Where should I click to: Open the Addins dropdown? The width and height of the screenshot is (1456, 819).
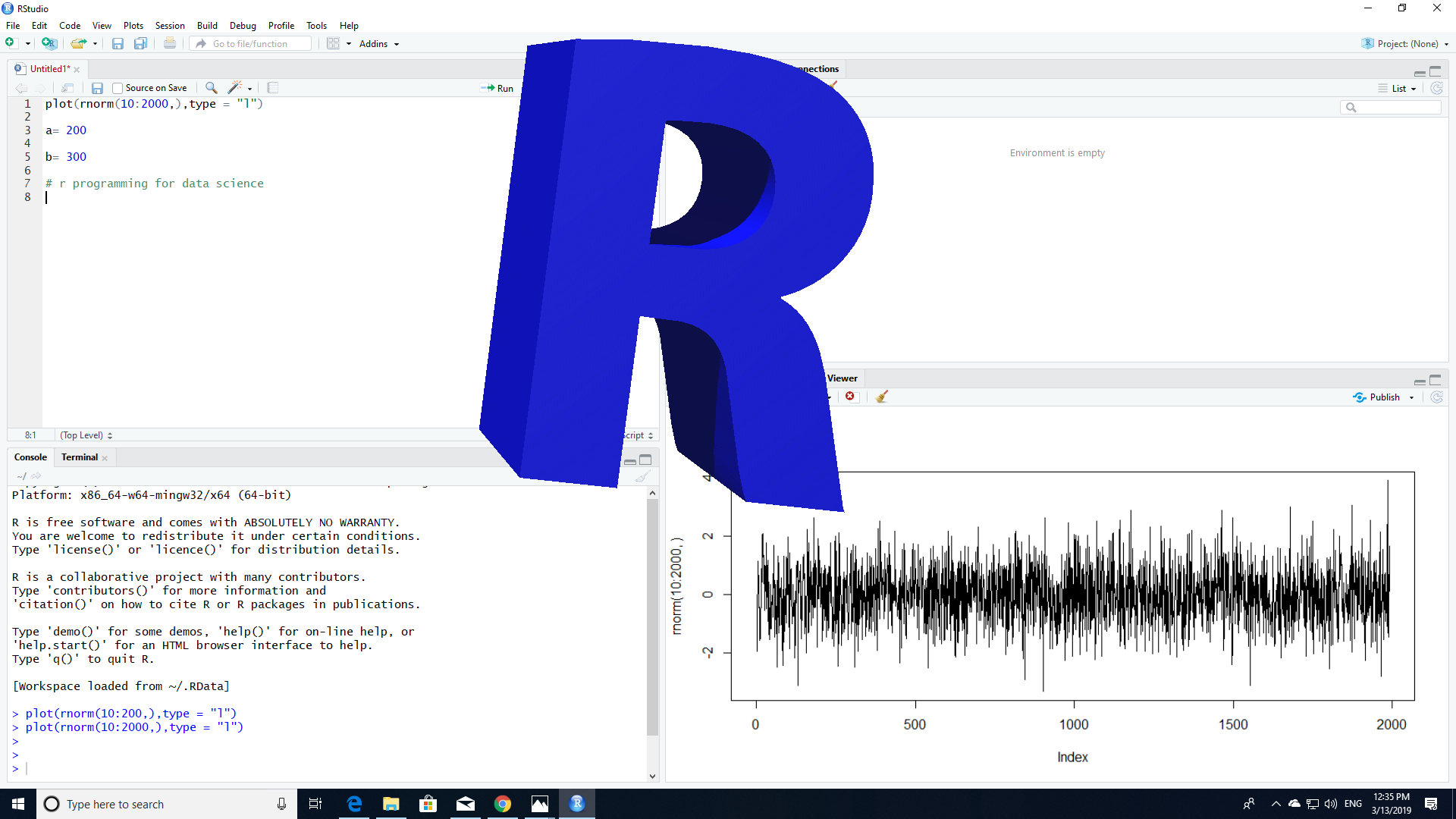tap(378, 44)
